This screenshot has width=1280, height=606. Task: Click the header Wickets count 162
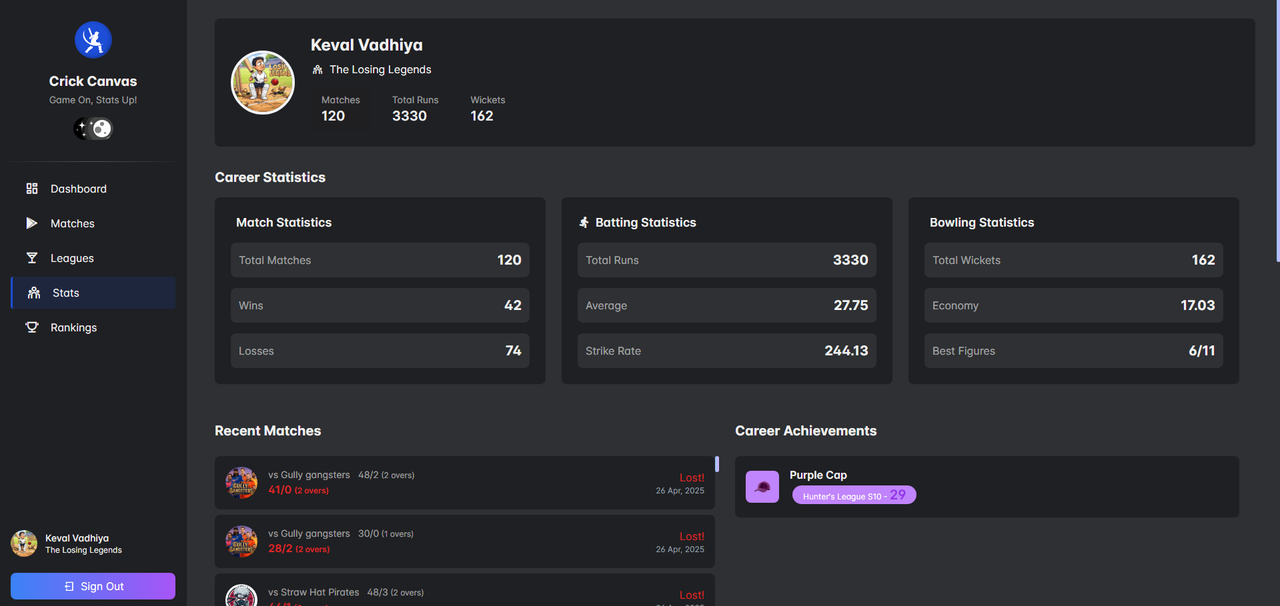[x=482, y=116]
